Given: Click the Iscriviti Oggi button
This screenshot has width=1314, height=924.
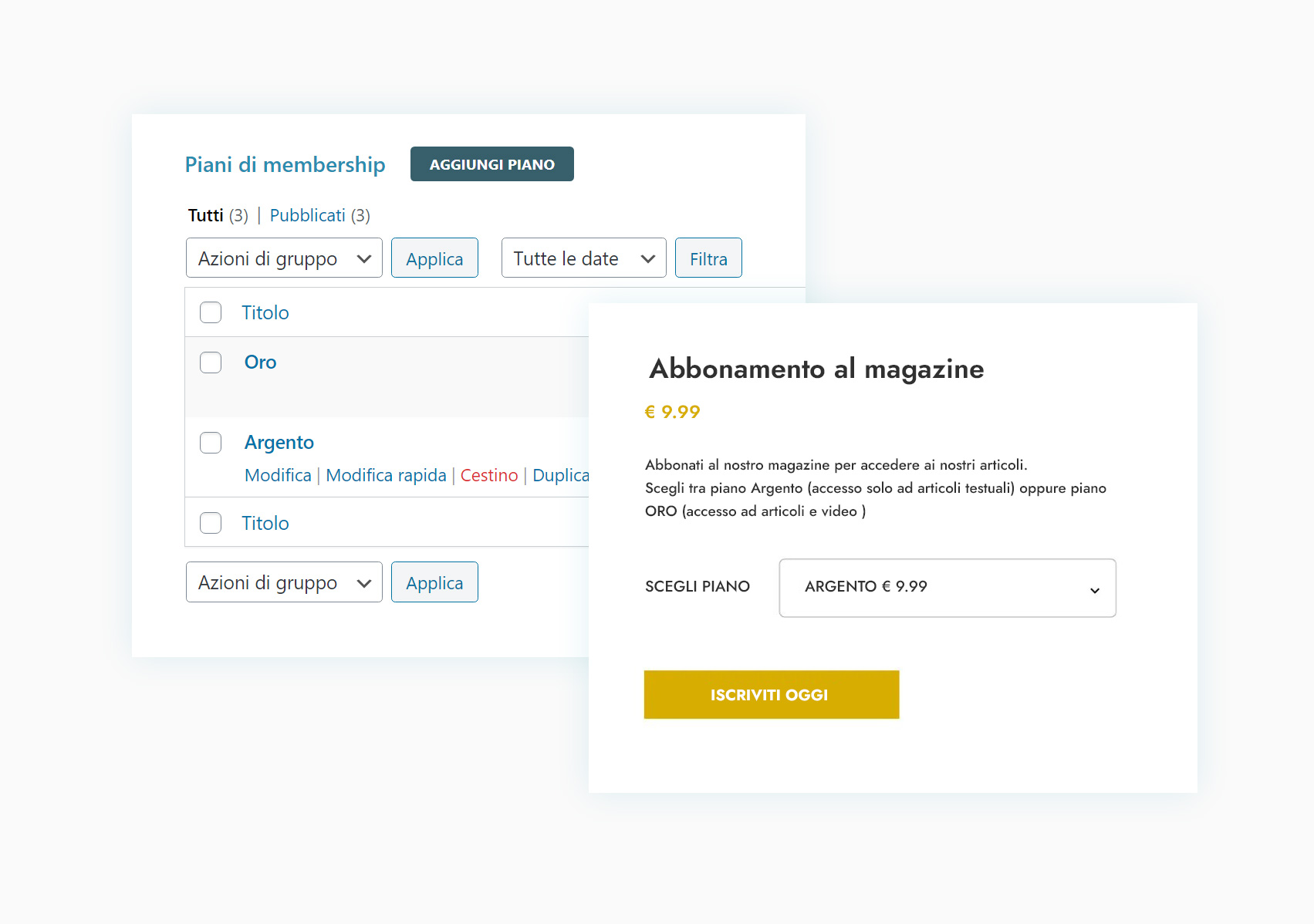Looking at the screenshot, I should click(x=771, y=695).
